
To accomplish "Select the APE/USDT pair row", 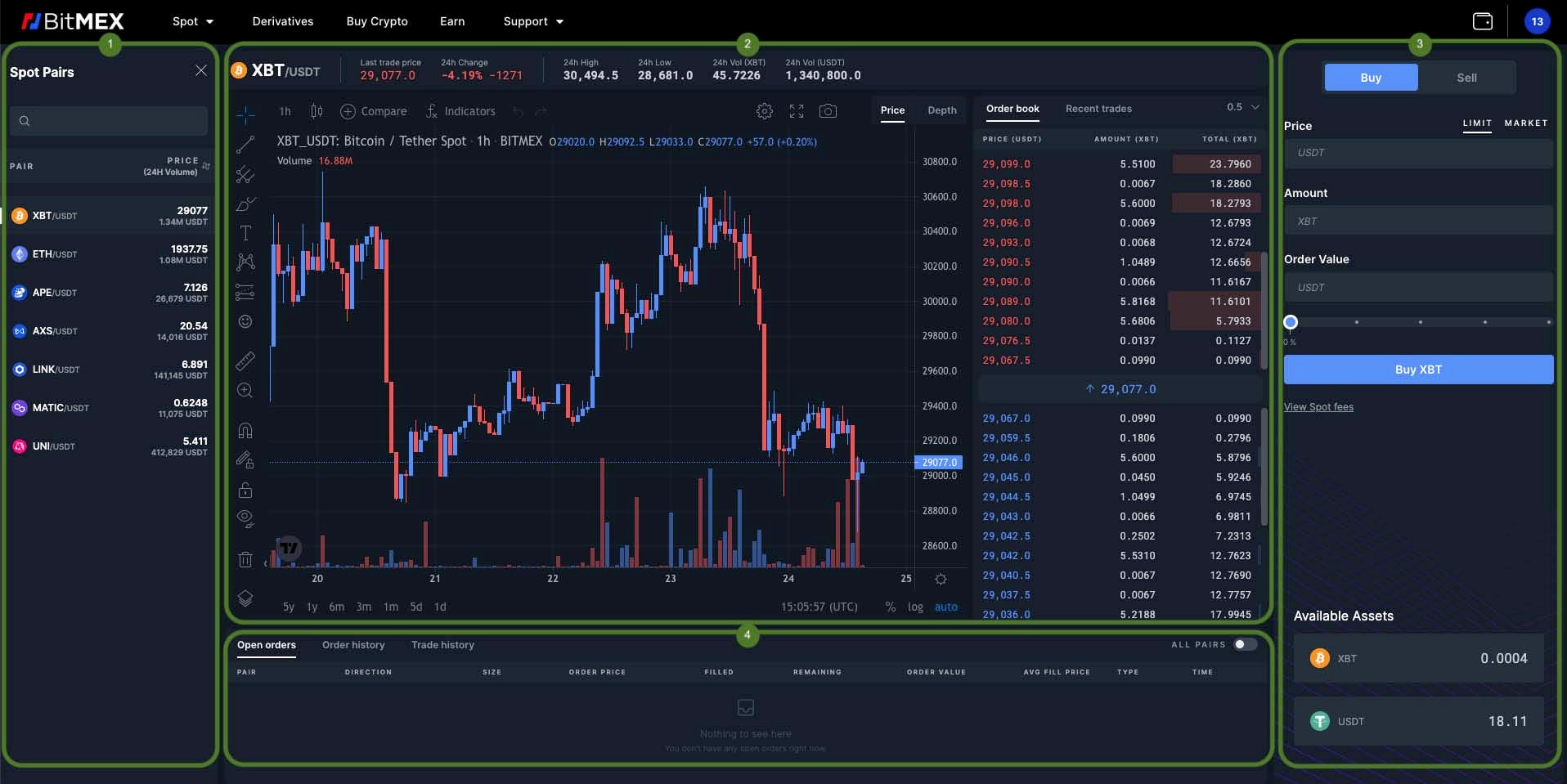I will (x=109, y=293).
